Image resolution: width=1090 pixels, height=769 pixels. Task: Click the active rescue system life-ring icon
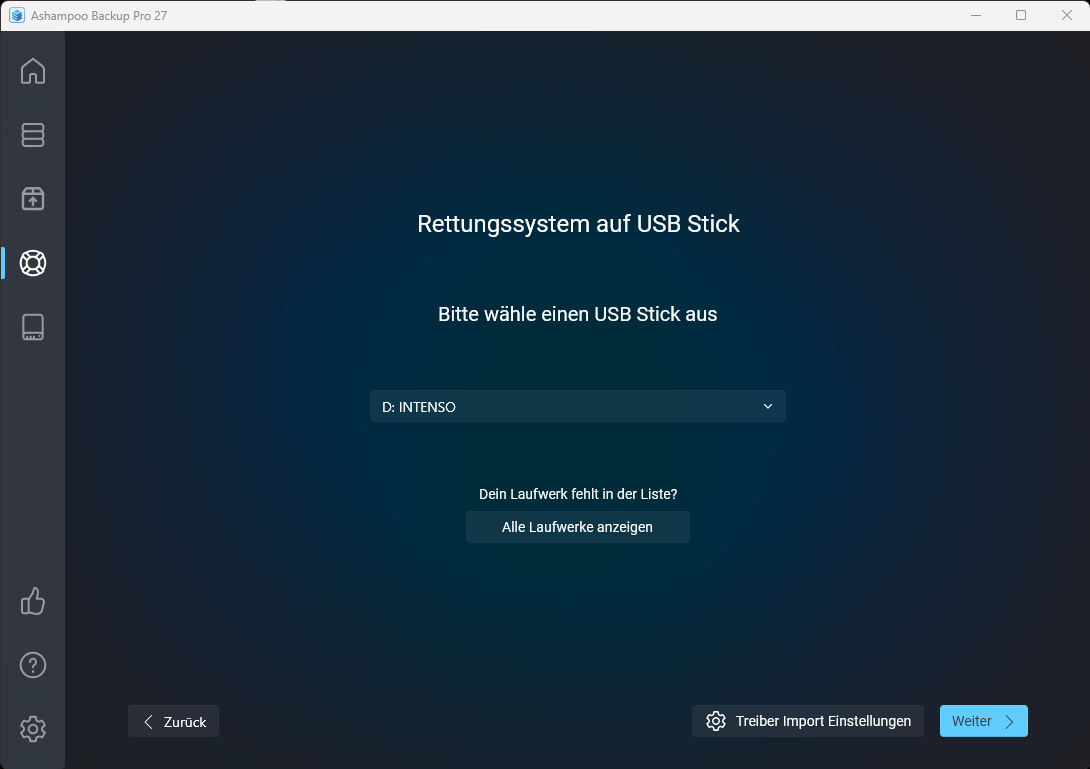tap(33, 263)
